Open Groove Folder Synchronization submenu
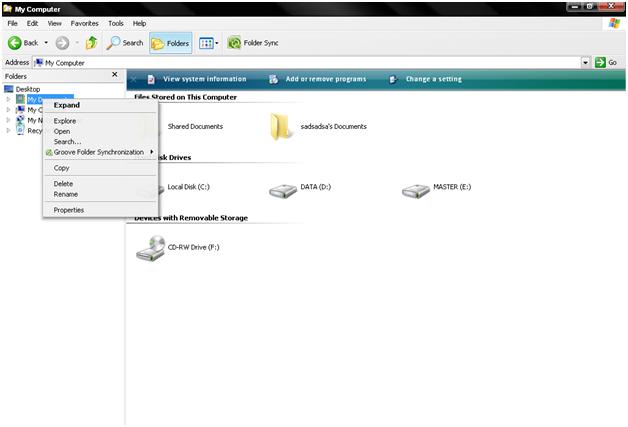The width and height of the screenshot is (628, 427). [101, 152]
